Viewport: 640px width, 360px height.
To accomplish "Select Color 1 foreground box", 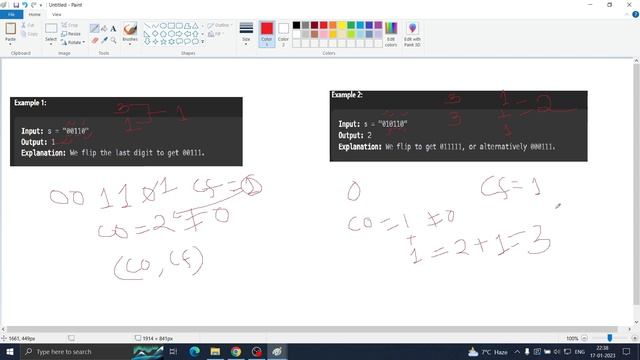I will click(267, 34).
